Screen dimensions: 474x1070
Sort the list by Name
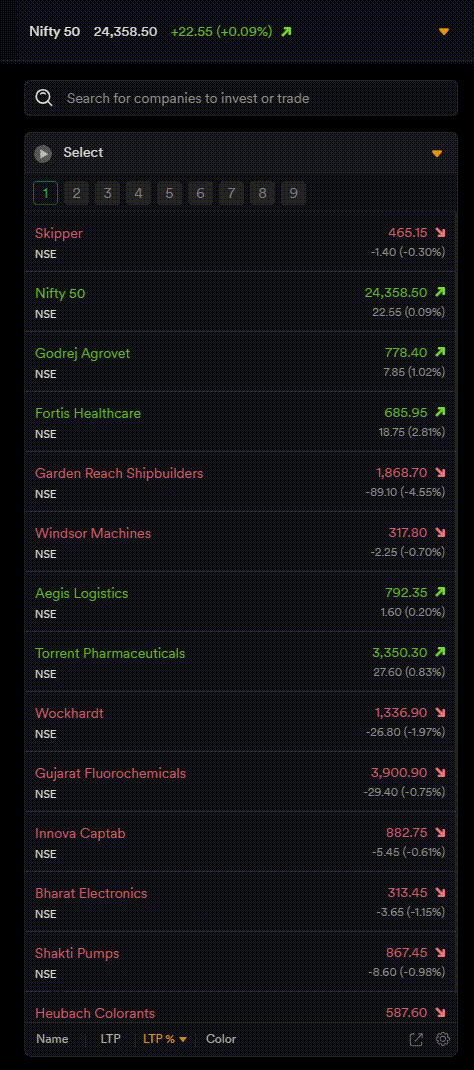53,1039
